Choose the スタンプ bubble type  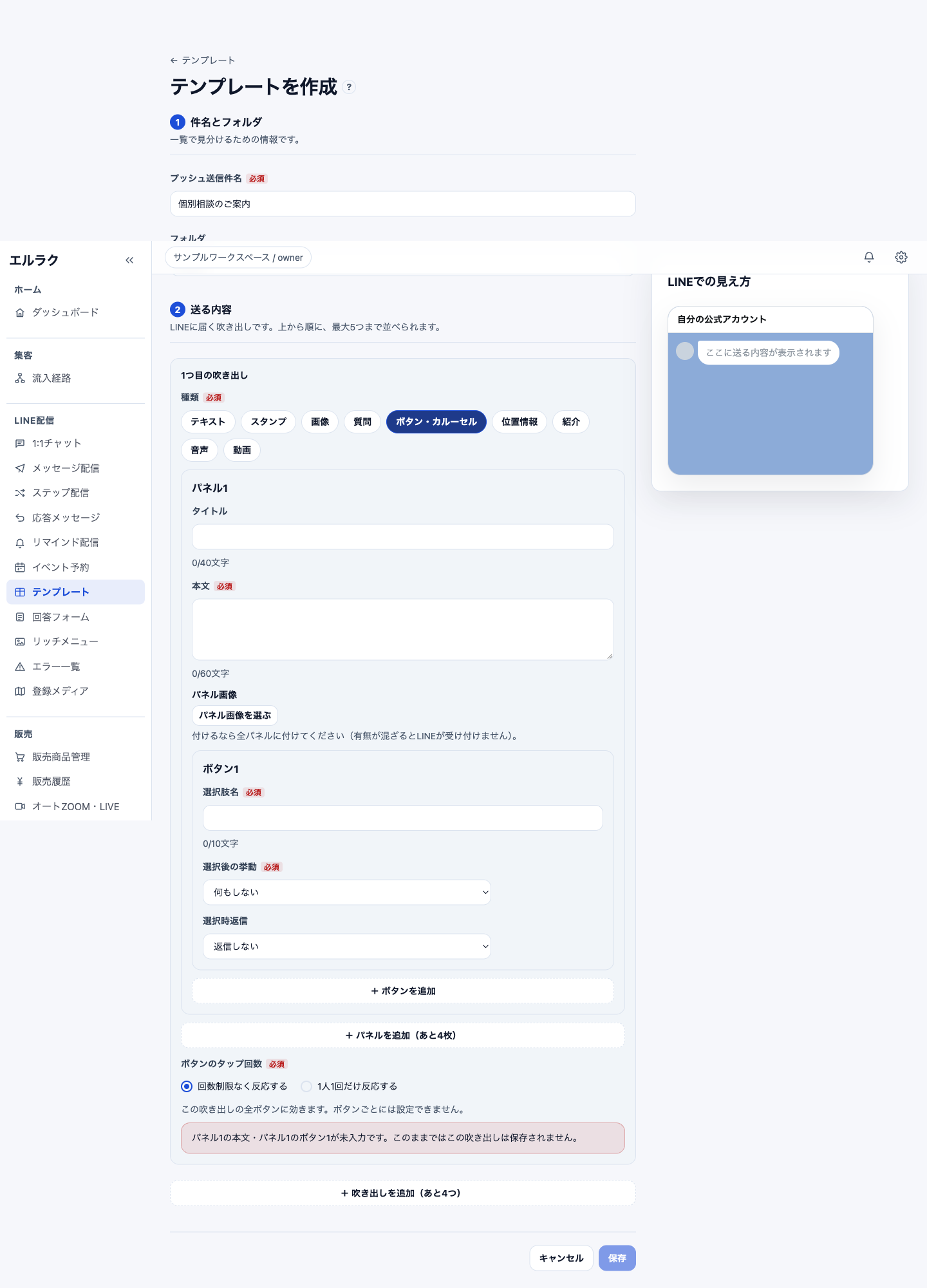click(x=268, y=422)
